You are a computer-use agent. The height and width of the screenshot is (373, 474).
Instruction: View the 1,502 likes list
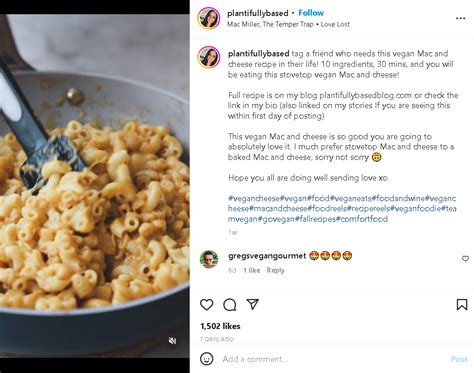coord(220,326)
